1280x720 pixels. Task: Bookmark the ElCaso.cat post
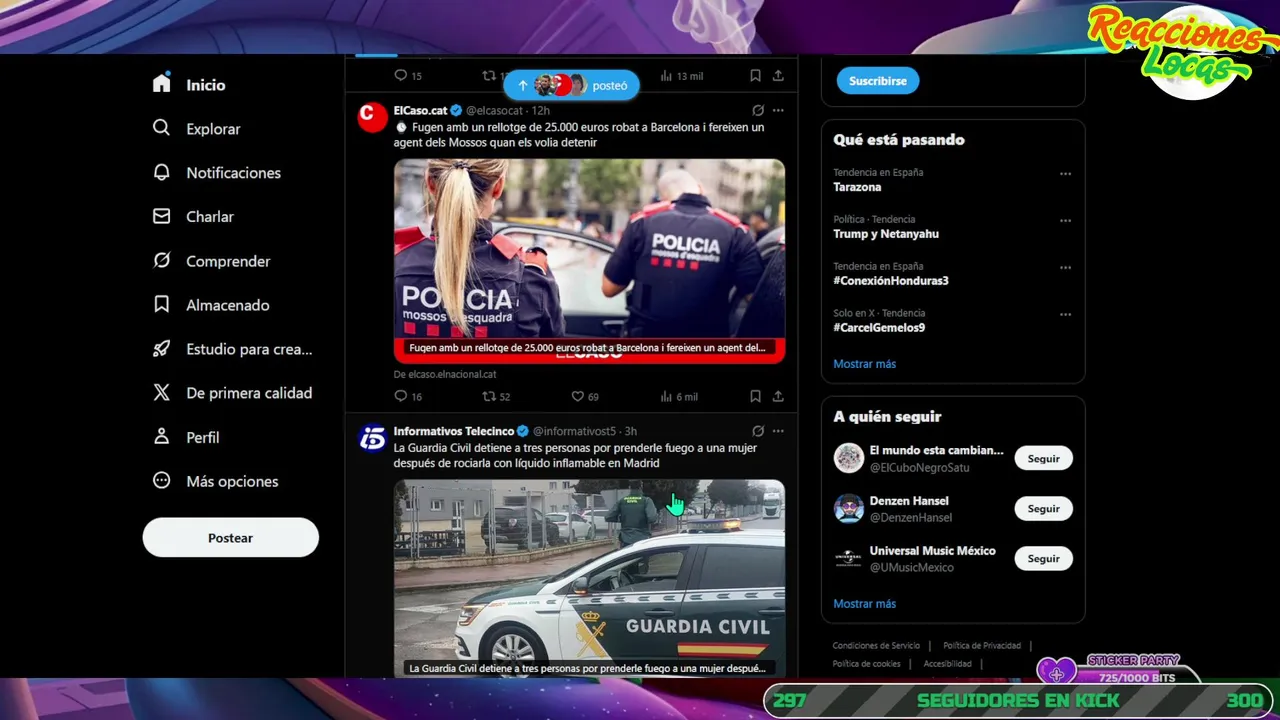(755, 396)
